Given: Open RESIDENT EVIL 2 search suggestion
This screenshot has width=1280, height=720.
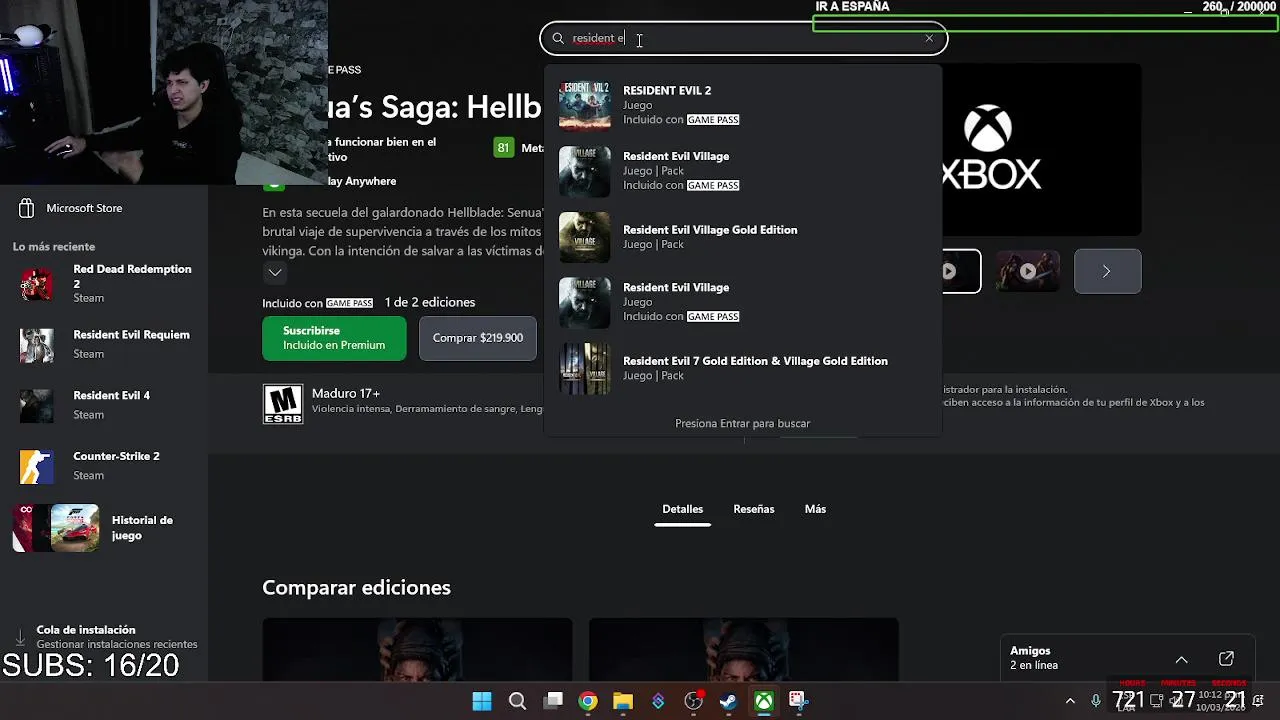Looking at the screenshot, I should pyautogui.click(x=742, y=105).
